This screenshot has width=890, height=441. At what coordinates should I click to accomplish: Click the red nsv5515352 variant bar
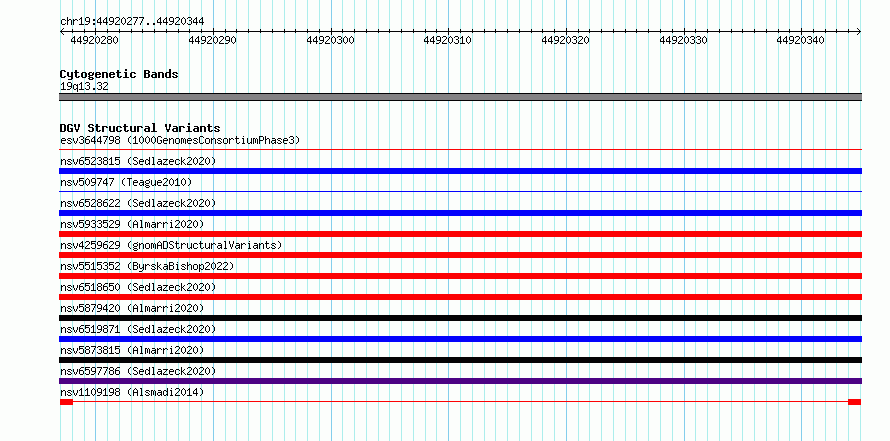pos(460,276)
